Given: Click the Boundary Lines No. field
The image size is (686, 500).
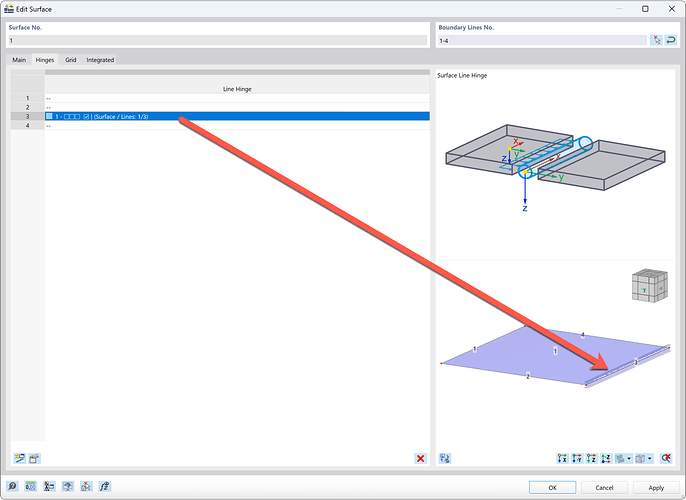Looking at the screenshot, I should point(542,40).
